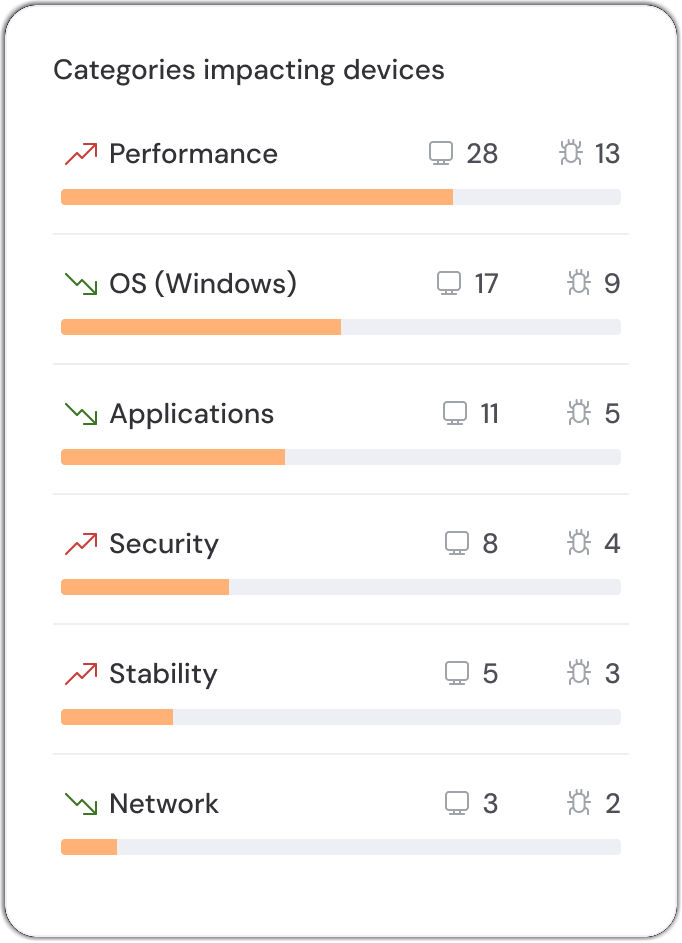
Task: Click the Performance devices monitor icon
Action: 441,154
